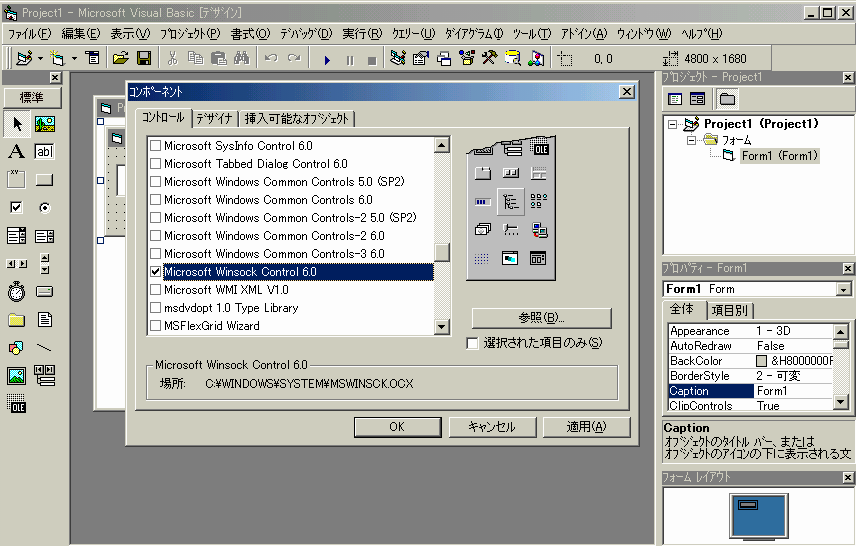
Task: Enable the 選択された項目のみ checkbox
Action: [473, 343]
